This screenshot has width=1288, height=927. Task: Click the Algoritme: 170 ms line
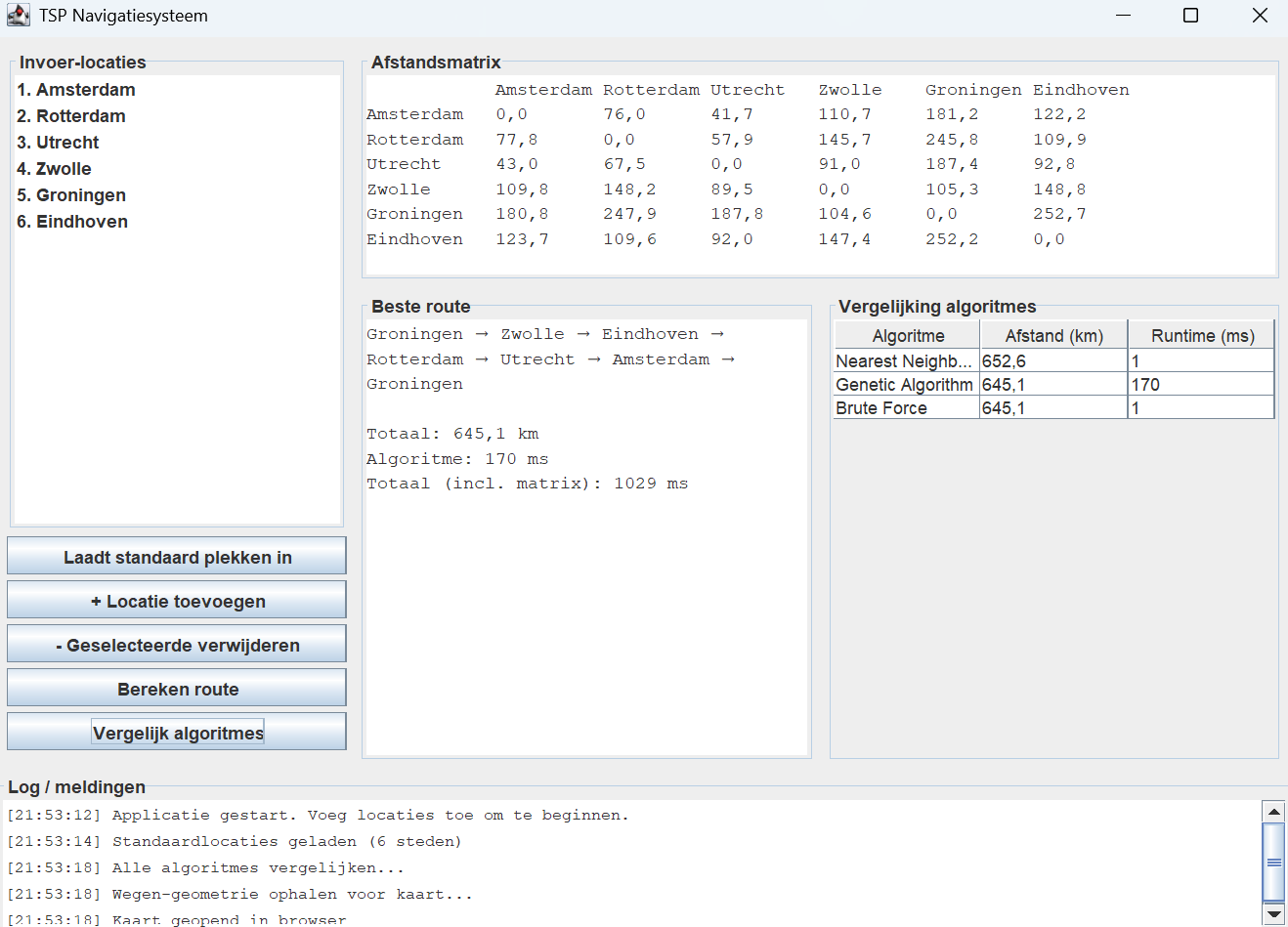pos(457,459)
